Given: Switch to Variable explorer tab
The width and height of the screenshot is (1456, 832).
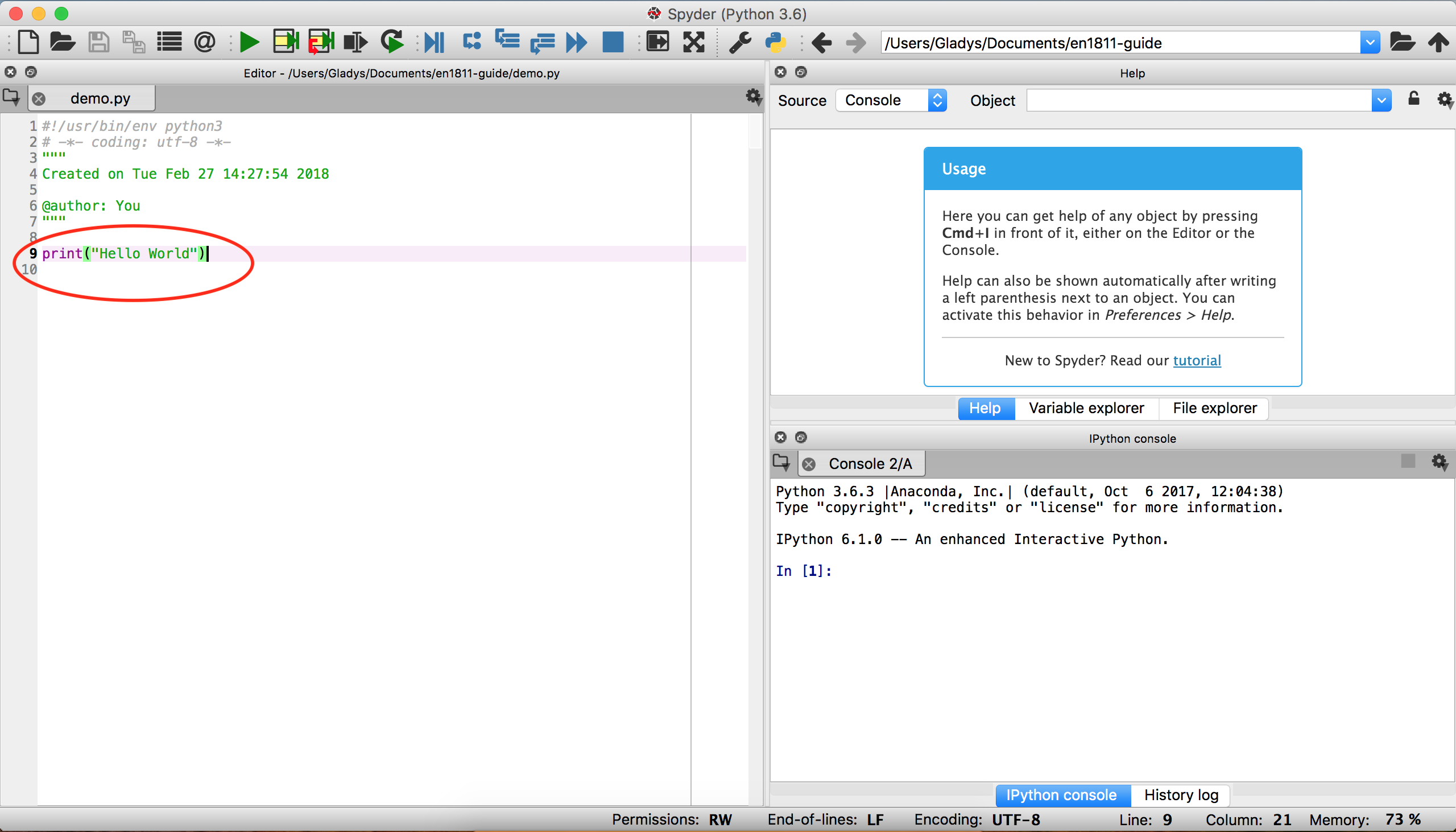Looking at the screenshot, I should (x=1085, y=408).
